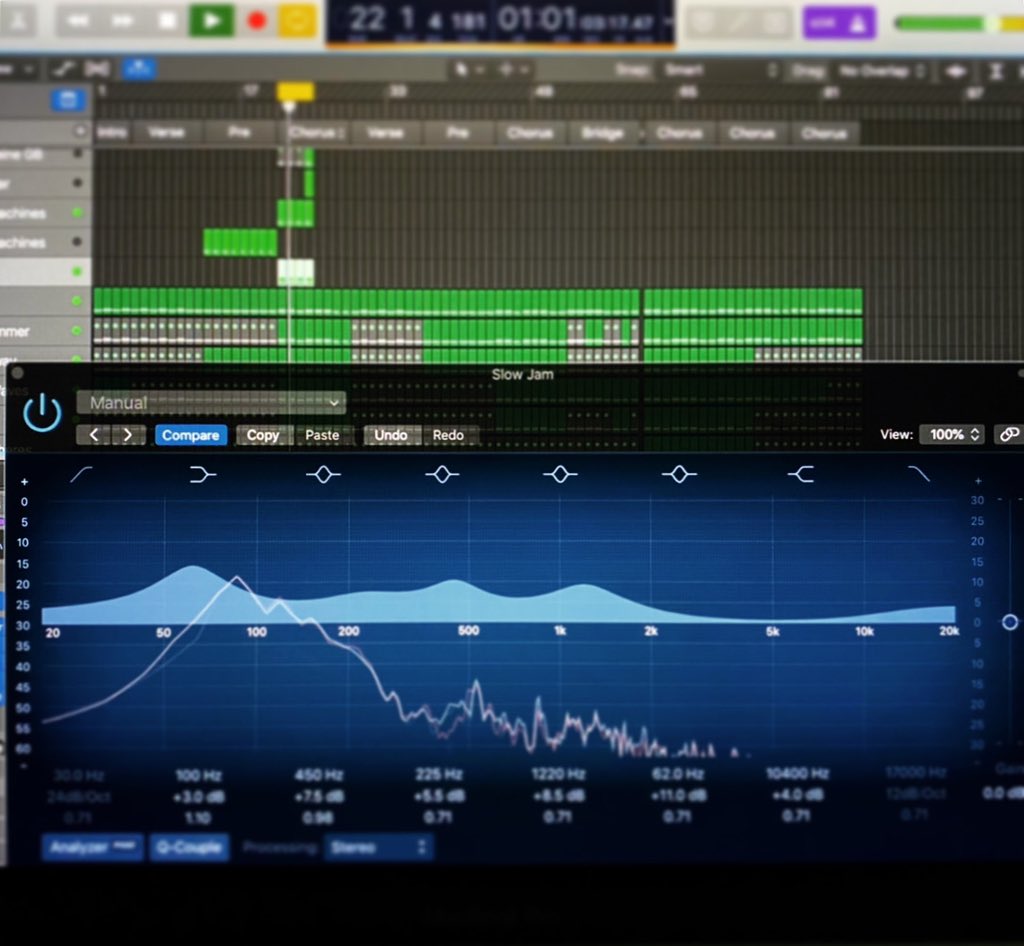Screen dimensions: 1024x946
Task: Click the Redo button
Action: 448,435
